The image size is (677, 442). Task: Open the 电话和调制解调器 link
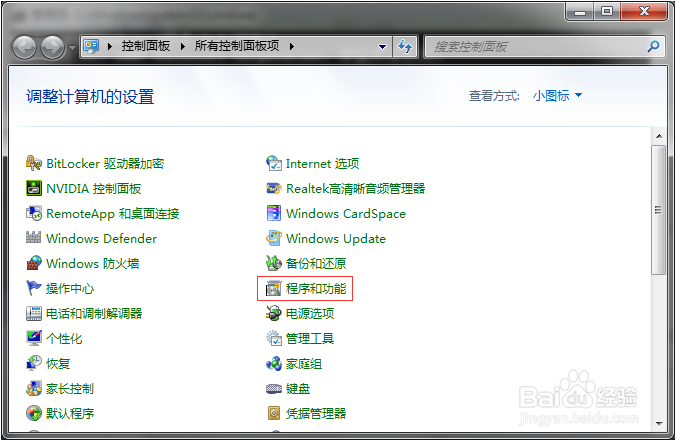94,313
